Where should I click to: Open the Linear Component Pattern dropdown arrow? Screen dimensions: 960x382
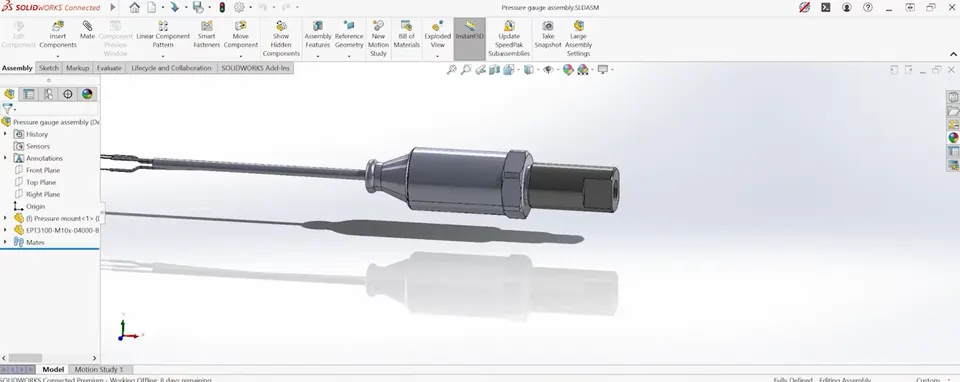click(163, 56)
